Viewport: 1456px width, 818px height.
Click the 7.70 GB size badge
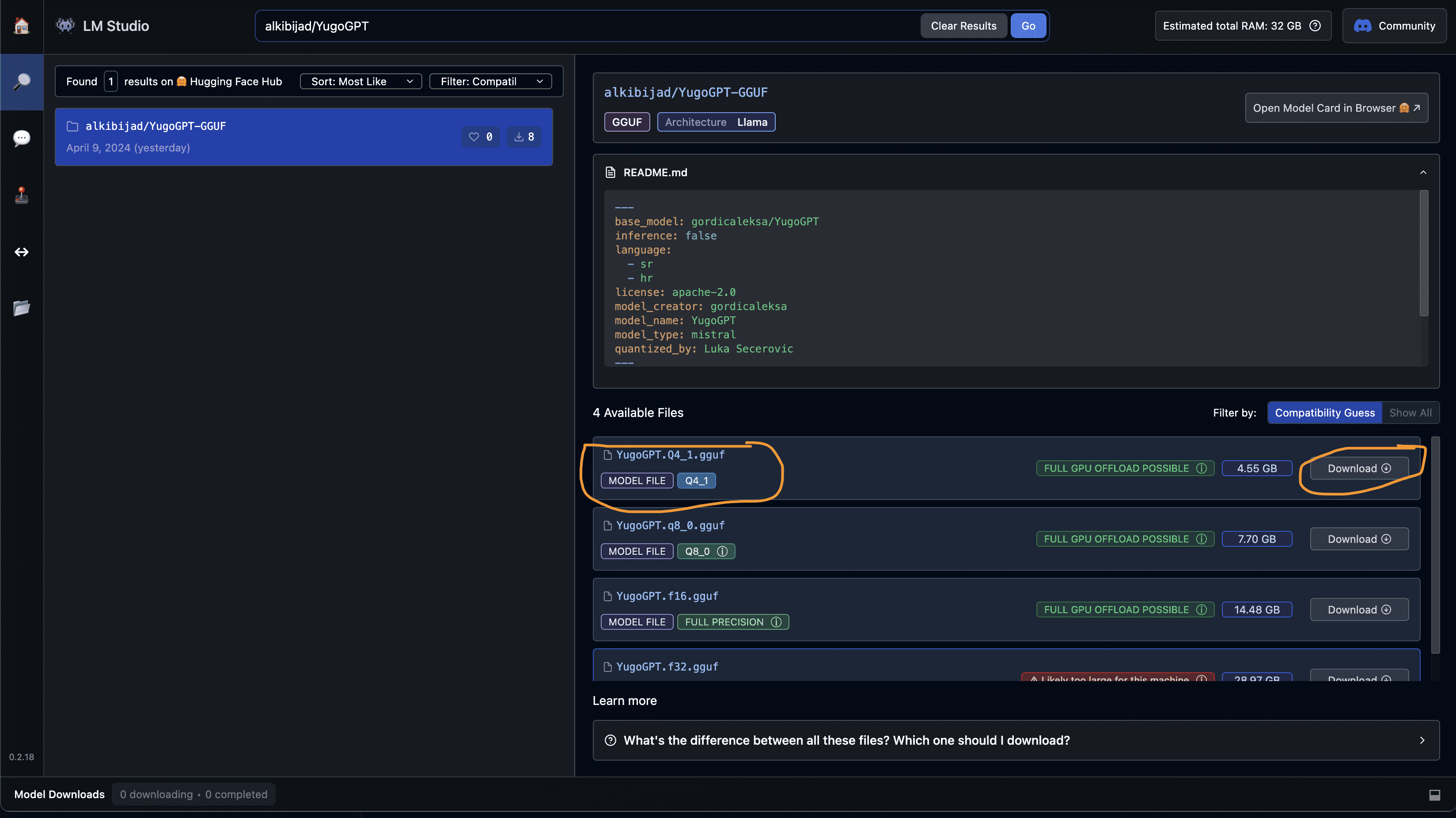(x=1256, y=539)
